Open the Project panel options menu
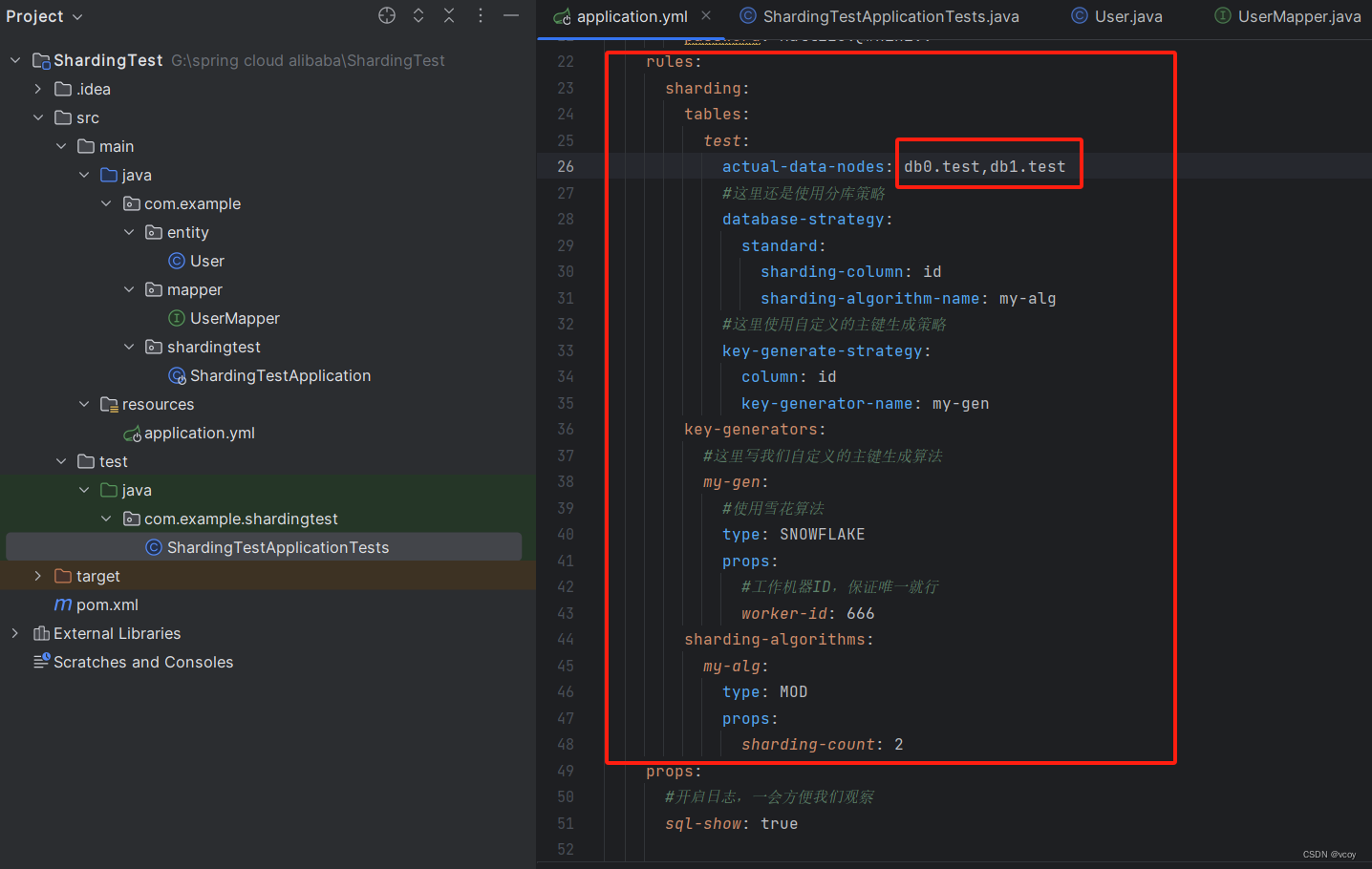The image size is (1372, 869). 481,15
